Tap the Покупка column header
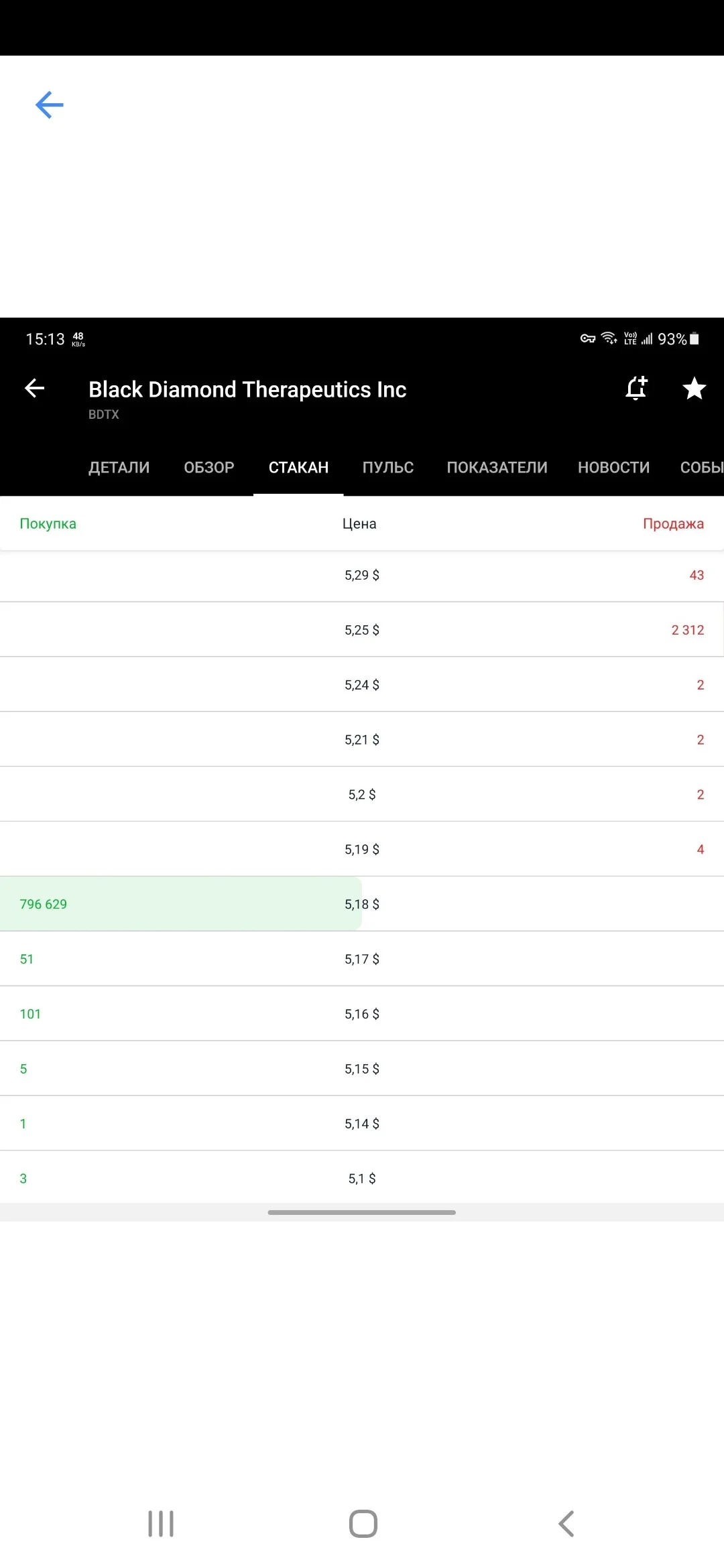This screenshot has height=1568, width=724. (48, 523)
